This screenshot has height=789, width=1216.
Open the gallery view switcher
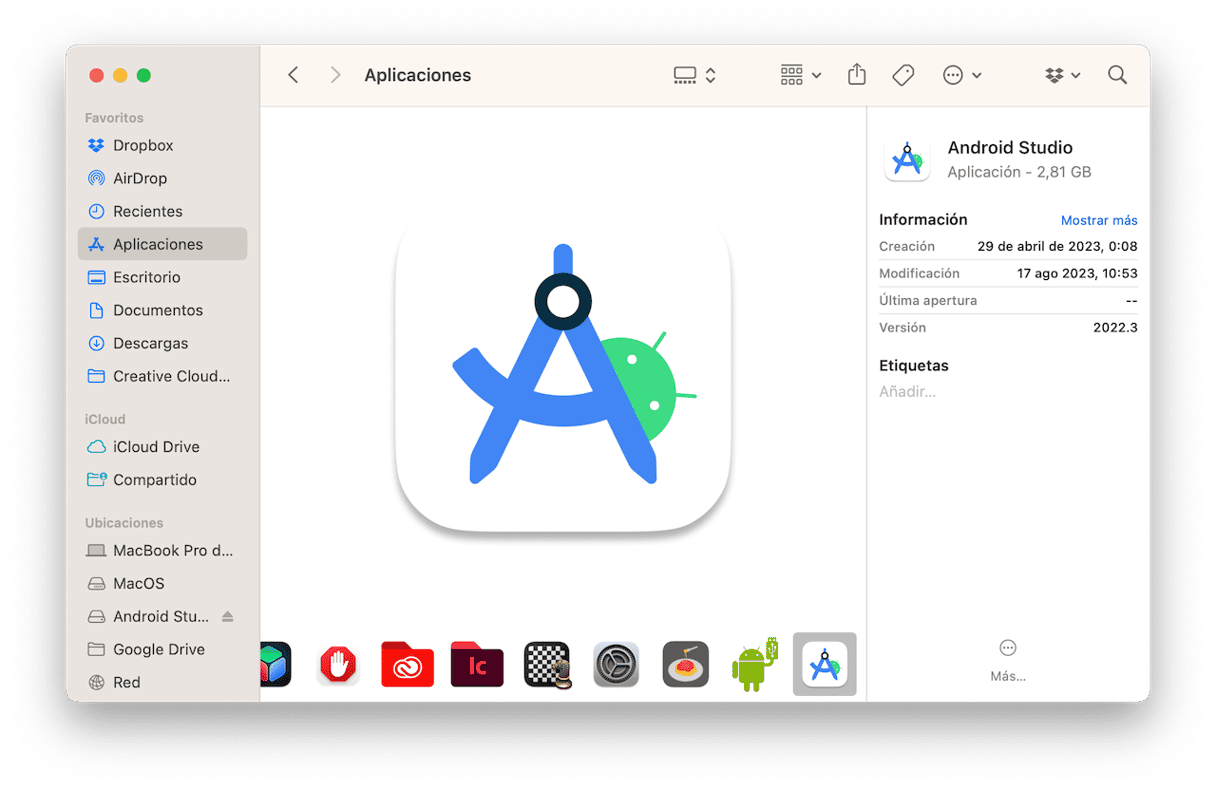[x=695, y=75]
